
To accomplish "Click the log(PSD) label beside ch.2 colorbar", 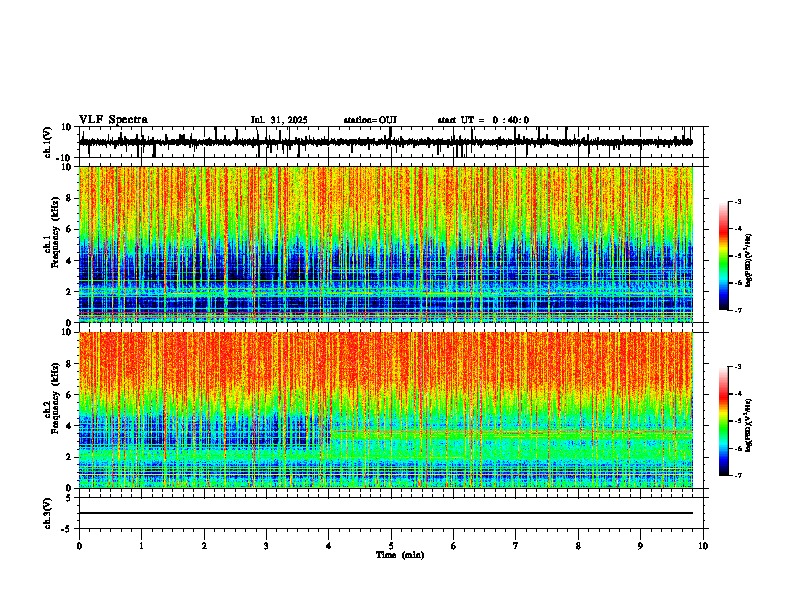I will 748,425.
